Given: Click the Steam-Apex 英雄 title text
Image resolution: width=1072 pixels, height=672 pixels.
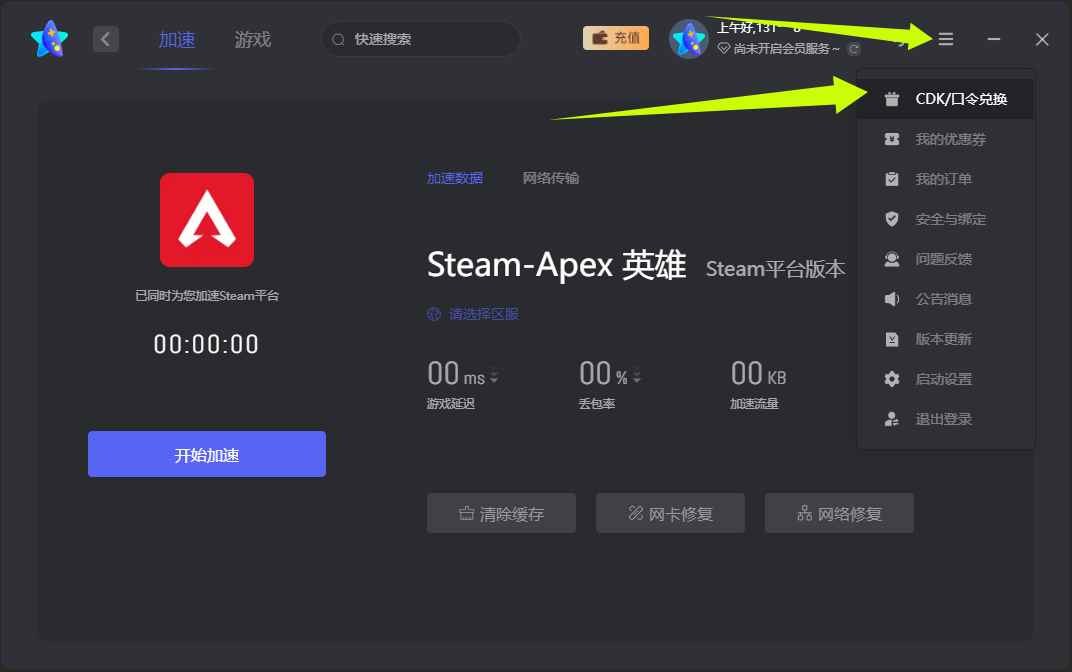Looking at the screenshot, I should [x=557, y=265].
